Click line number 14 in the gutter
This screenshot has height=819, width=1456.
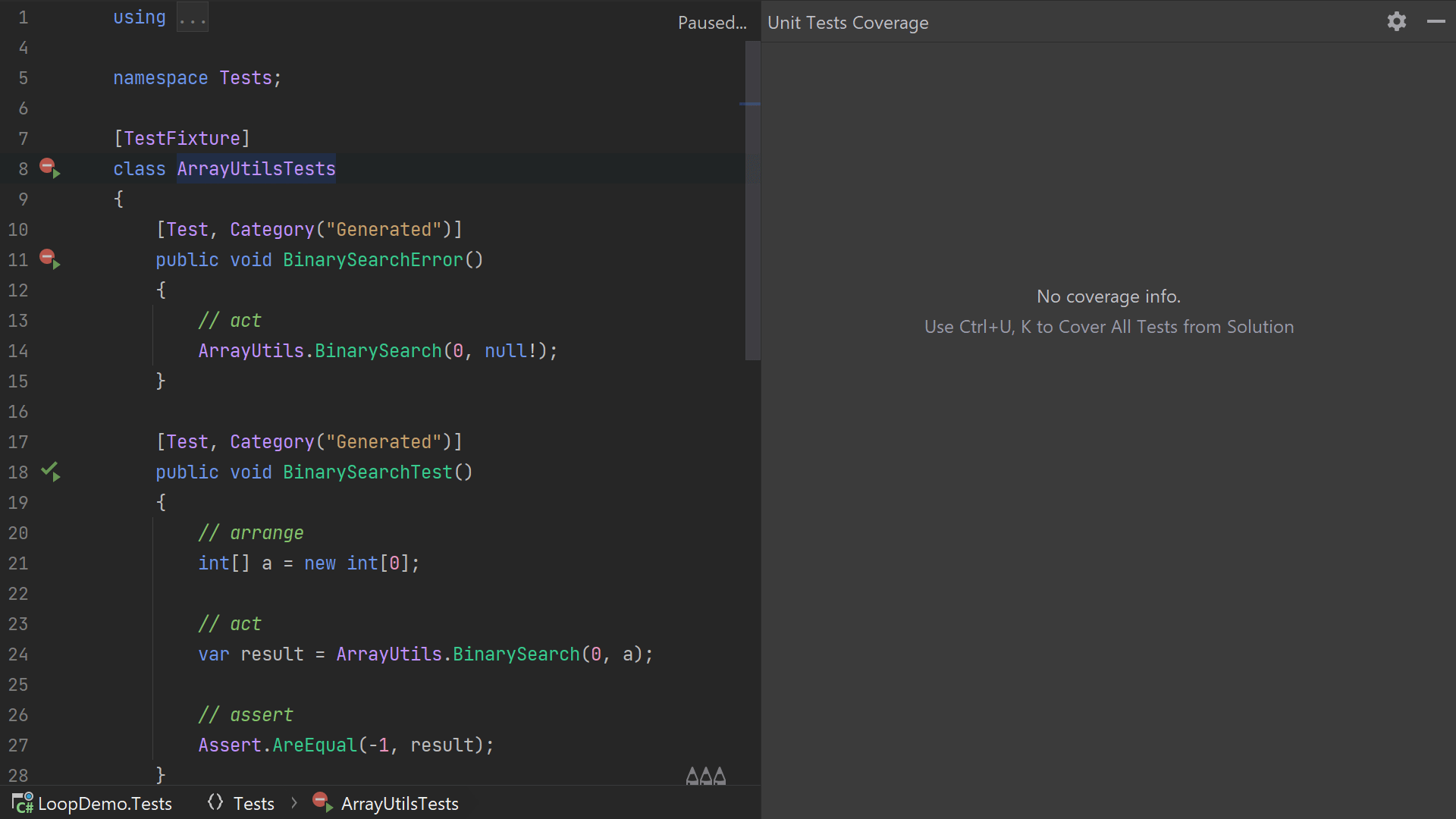pos(18,350)
